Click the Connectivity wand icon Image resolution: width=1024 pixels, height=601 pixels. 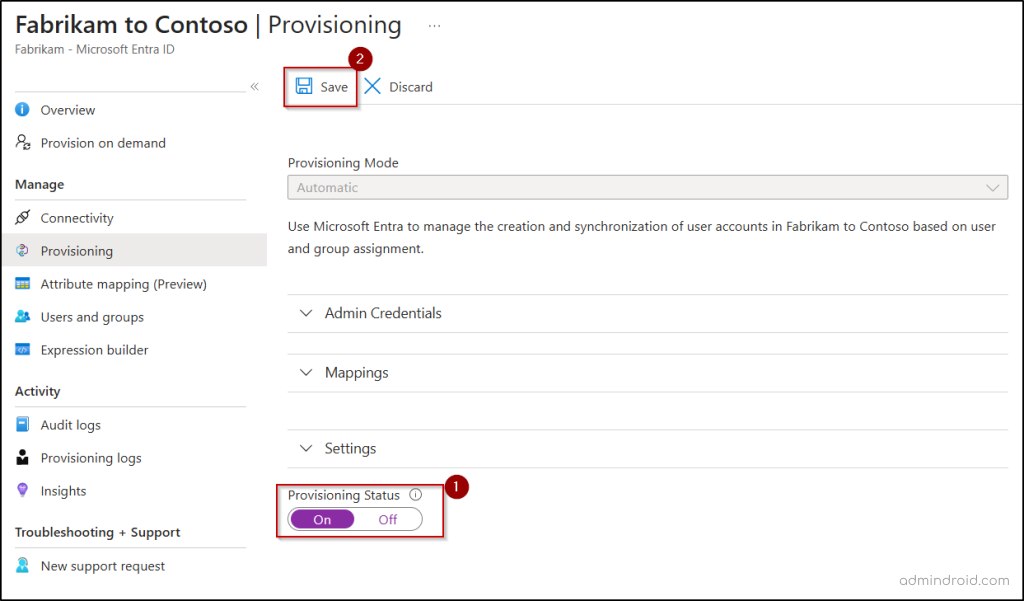(x=22, y=217)
